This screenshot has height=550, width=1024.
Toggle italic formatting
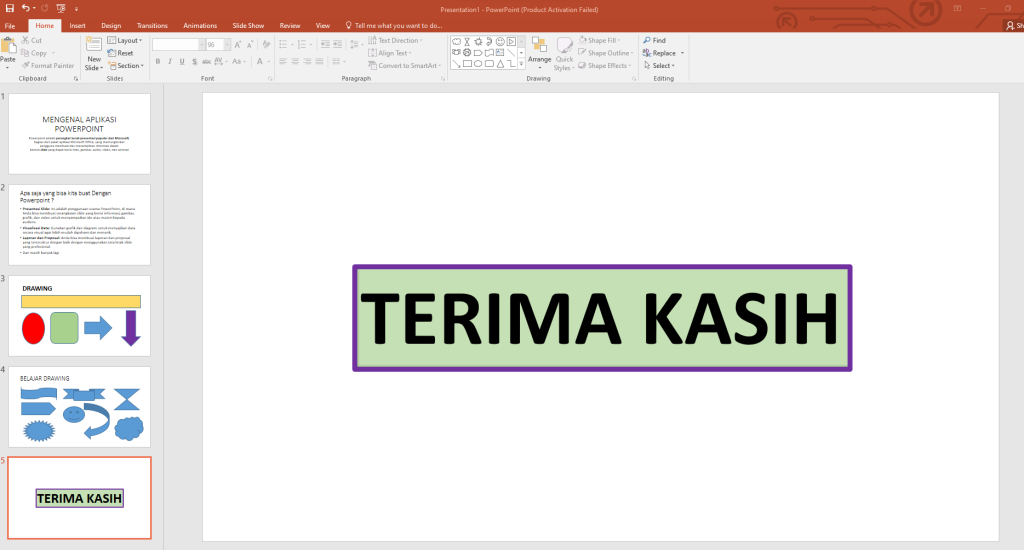click(x=170, y=62)
